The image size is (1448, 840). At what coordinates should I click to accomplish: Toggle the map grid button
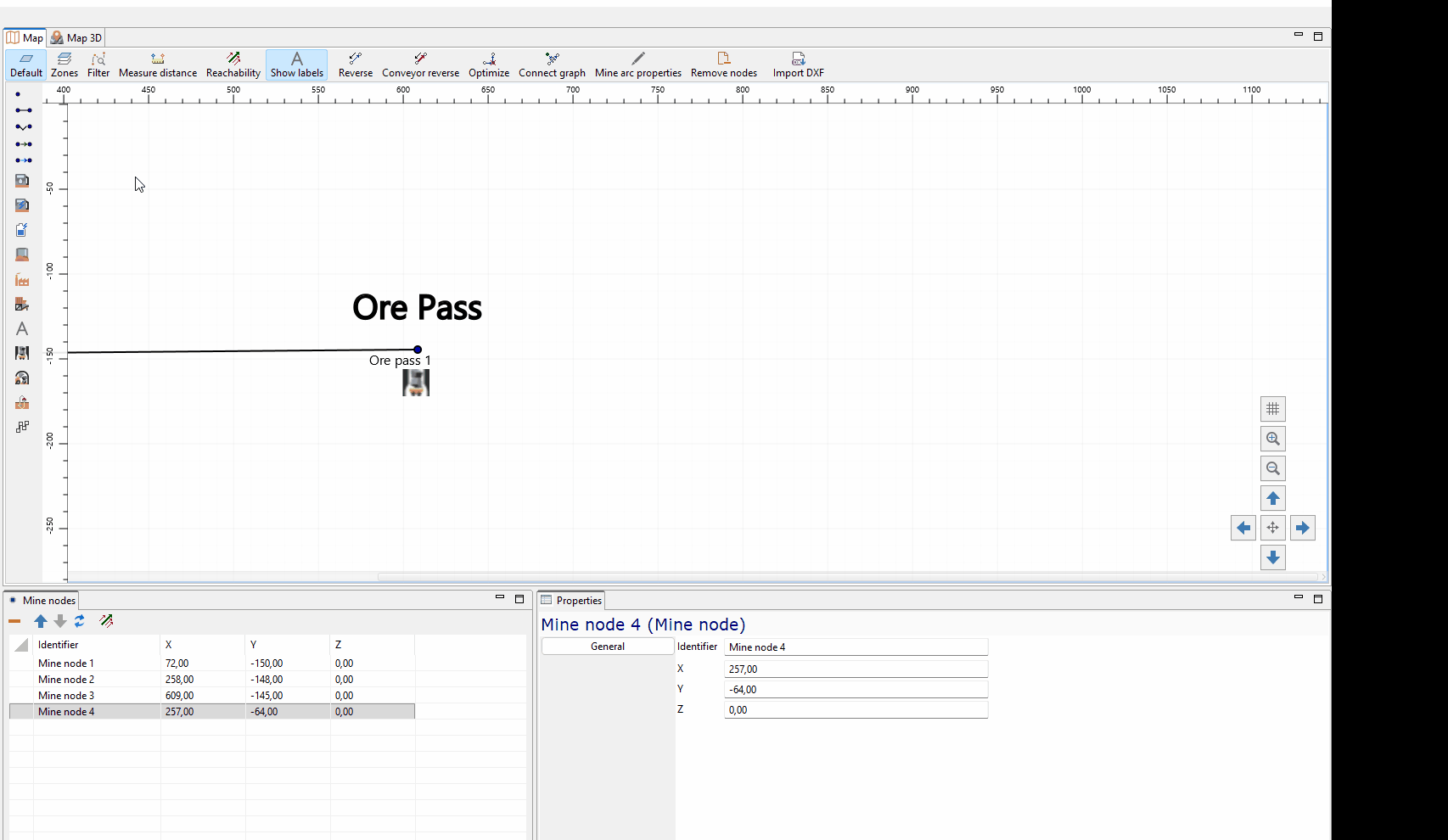pos(1273,409)
